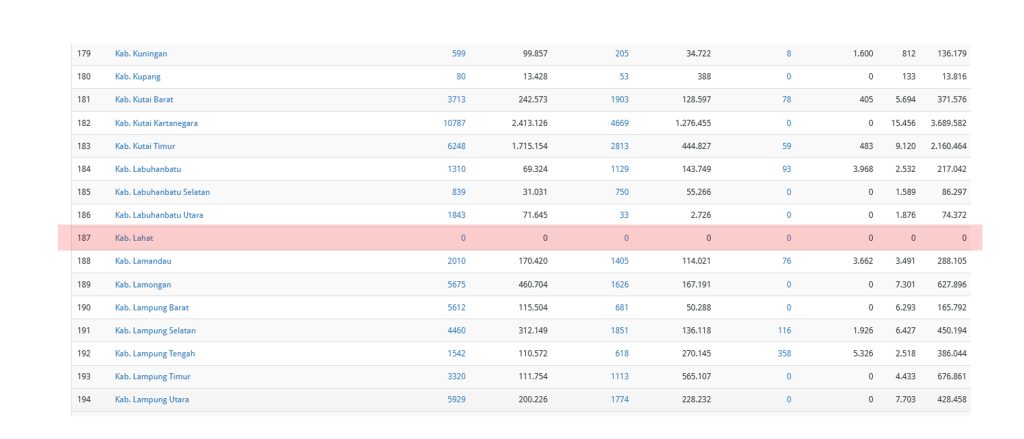Click the 3.689.582 total cell
This screenshot has width=1024, height=439.
(x=945, y=123)
